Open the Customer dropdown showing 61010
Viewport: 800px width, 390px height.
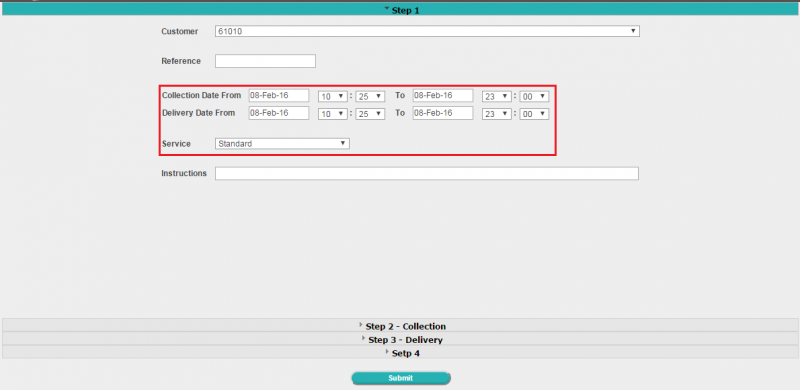coord(427,31)
